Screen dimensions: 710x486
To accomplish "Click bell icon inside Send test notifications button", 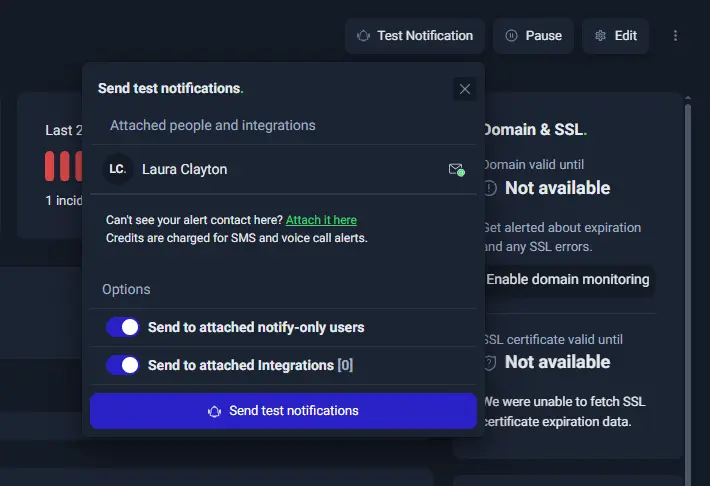I will pyautogui.click(x=214, y=411).
